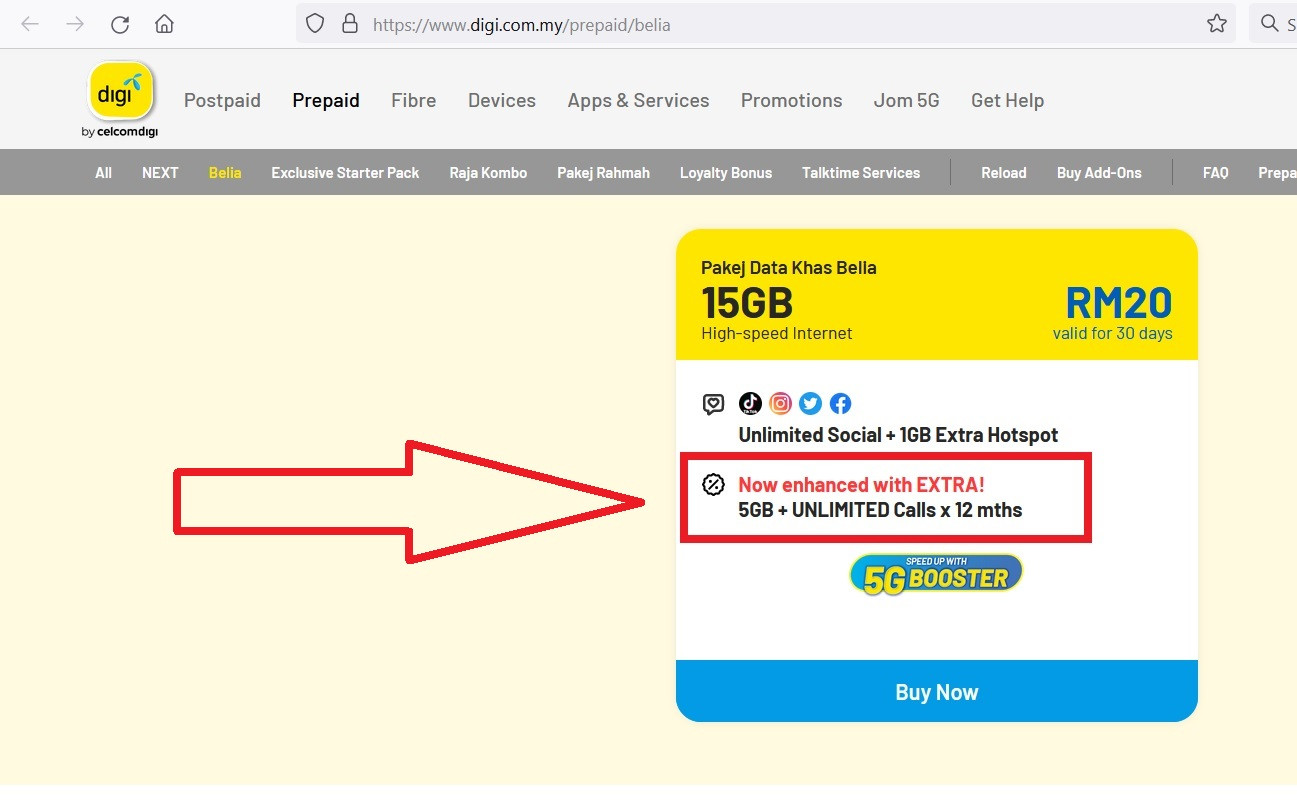Click the Facebook icon in plan card

tap(841, 403)
